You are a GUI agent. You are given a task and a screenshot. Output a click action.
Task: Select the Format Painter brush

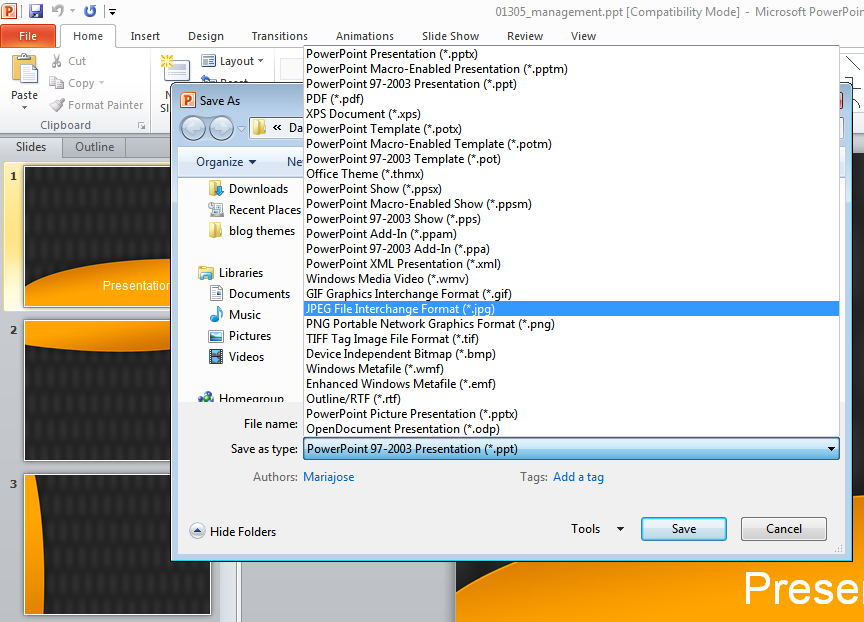(57, 105)
